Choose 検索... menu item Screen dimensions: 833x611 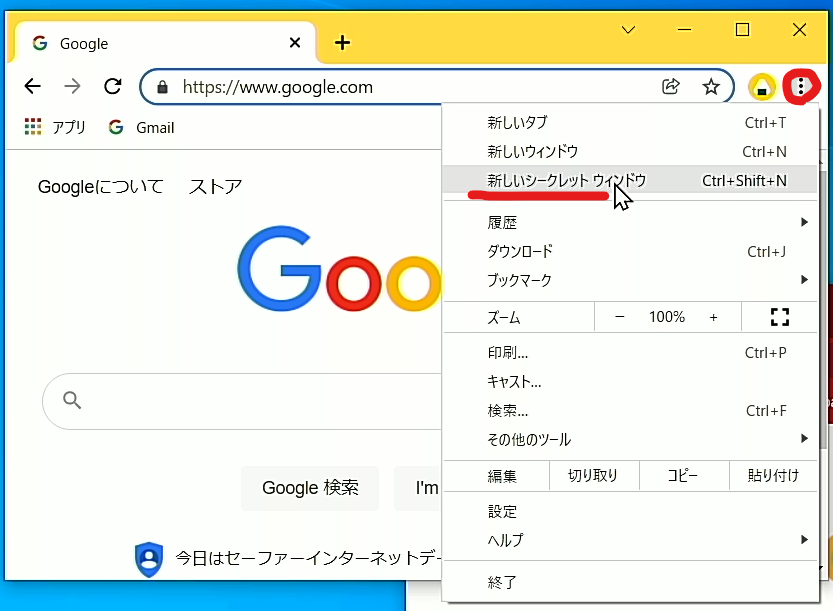[x=630, y=411]
